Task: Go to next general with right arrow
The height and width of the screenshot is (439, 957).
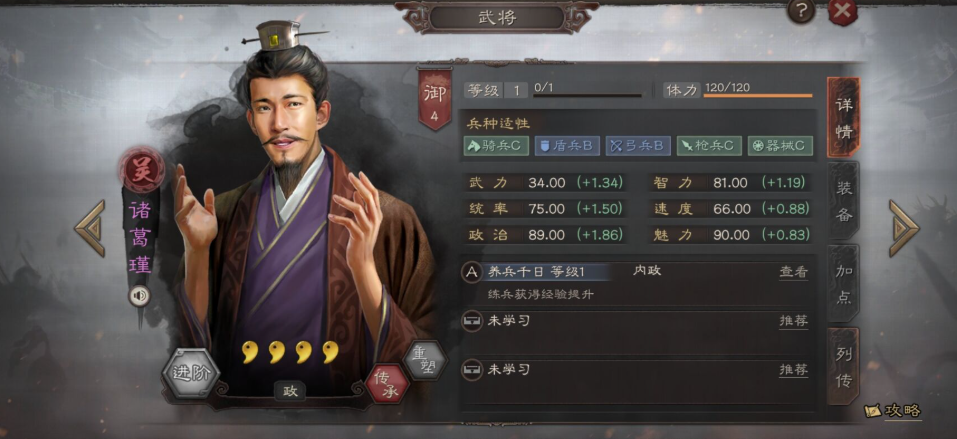Action: [x=903, y=228]
